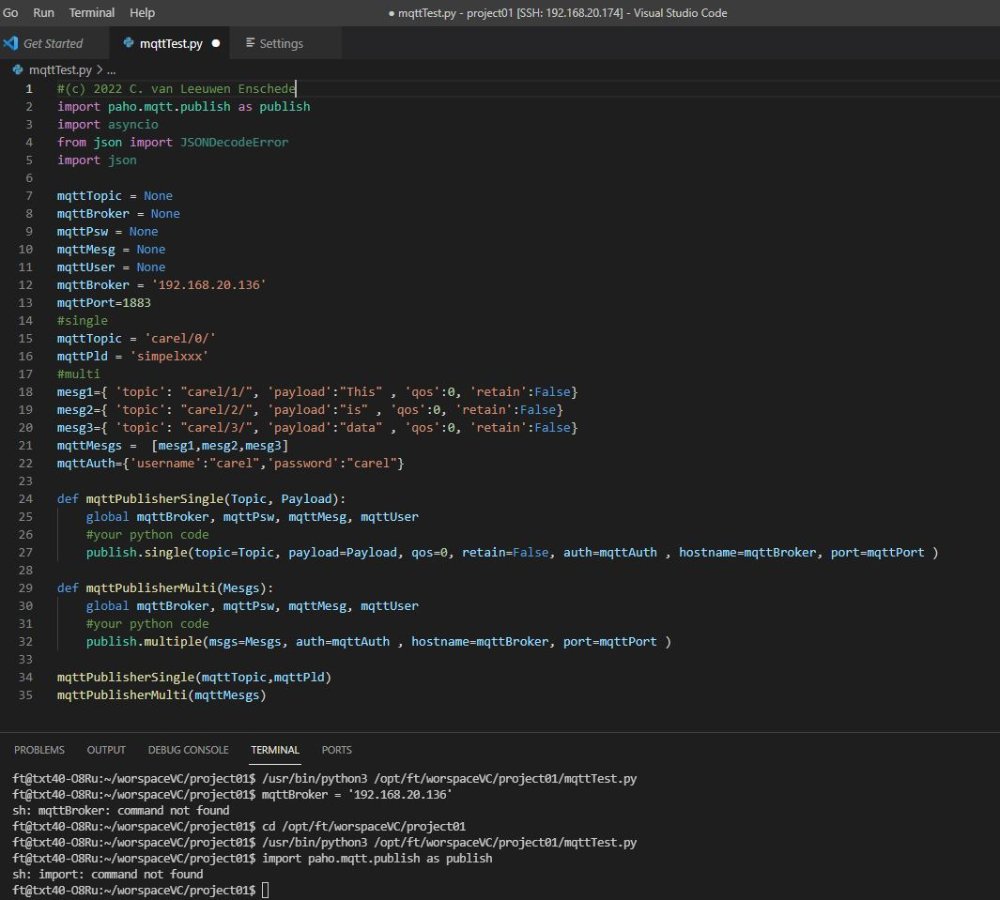Click 'JSONDecodeError' on line 4
The width and height of the screenshot is (1000, 900).
234,142
